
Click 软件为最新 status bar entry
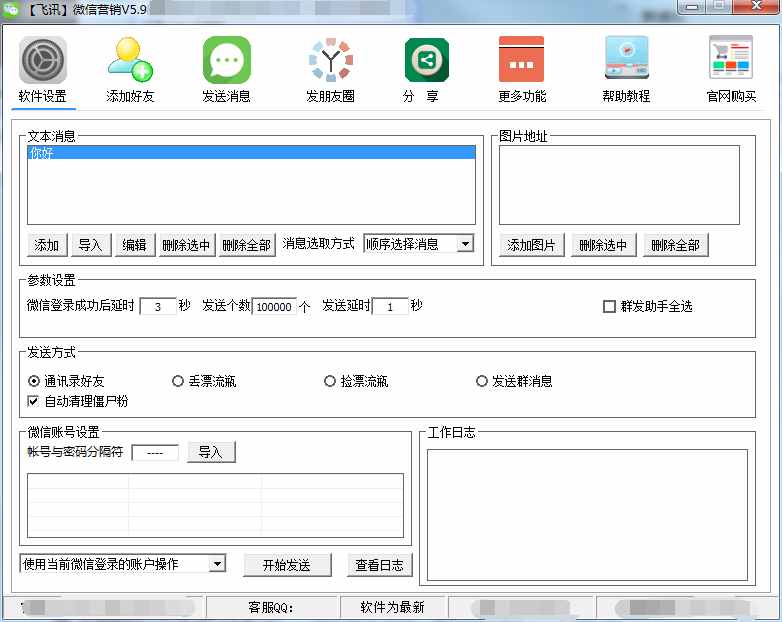pos(392,607)
